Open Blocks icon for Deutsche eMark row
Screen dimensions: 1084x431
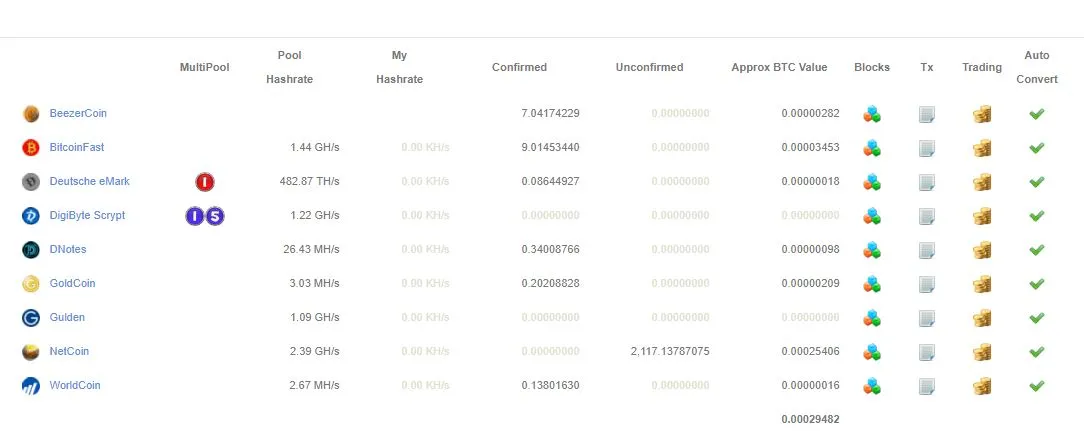[x=872, y=181]
